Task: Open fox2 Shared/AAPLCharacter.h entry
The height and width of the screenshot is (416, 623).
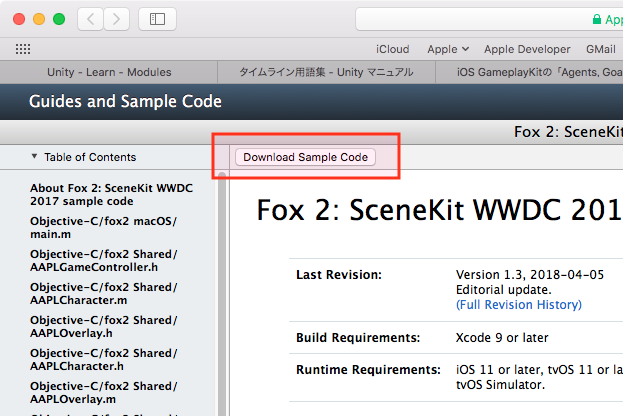Action: coord(104,359)
